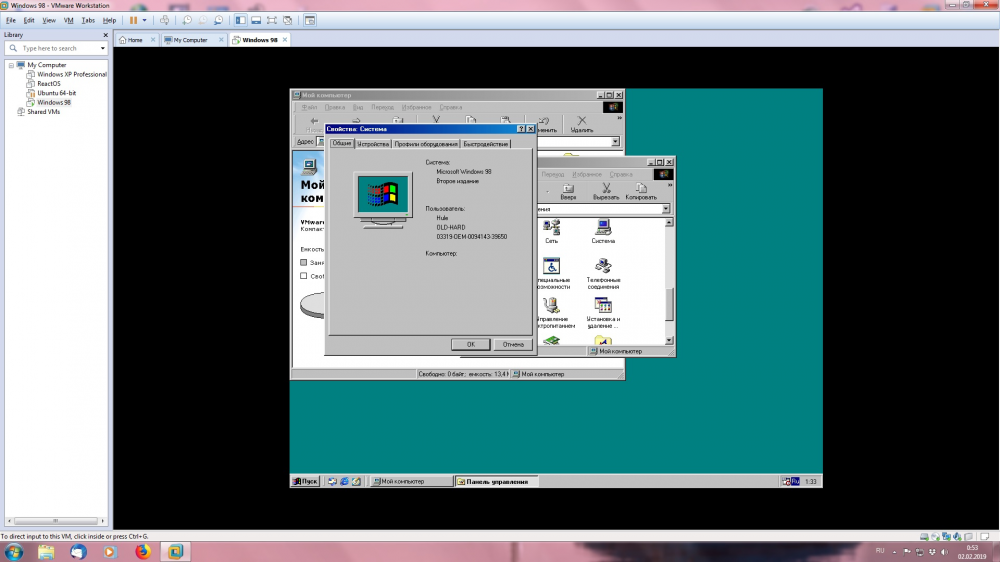Open the power management icon in Control Panel
The image size is (1000, 562).
[x=554, y=313]
